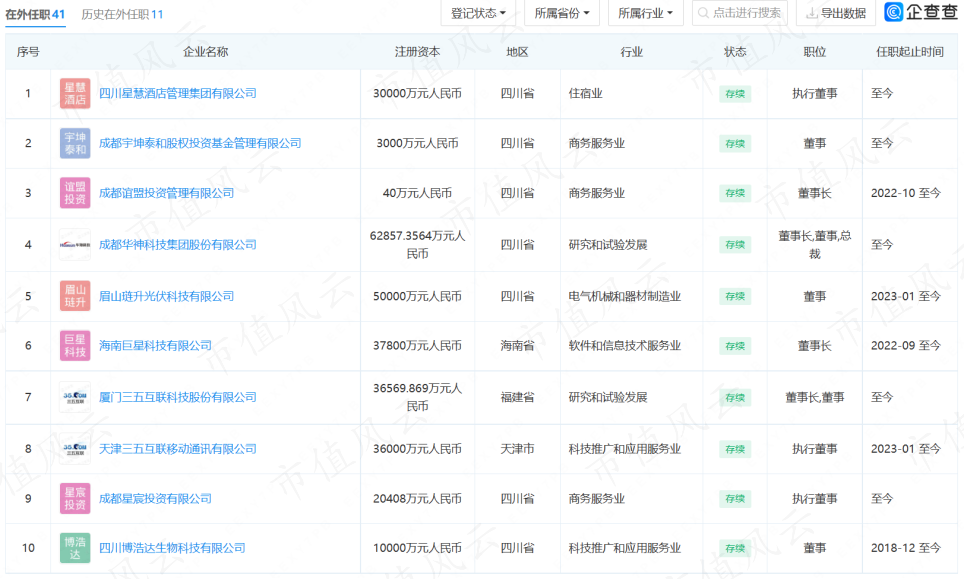
Task: Click the 天津三五互联 logo thumbnail
Action: point(75,449)
